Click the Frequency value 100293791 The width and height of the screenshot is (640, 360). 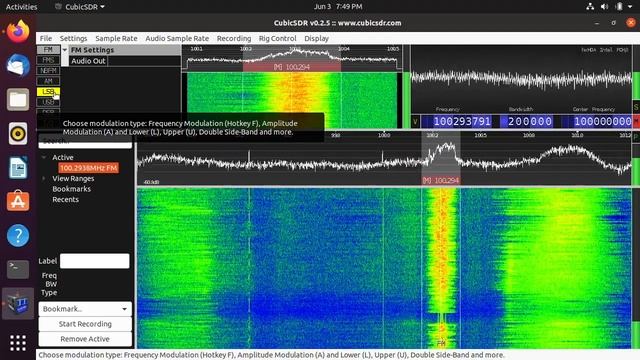tap(462, 121)
